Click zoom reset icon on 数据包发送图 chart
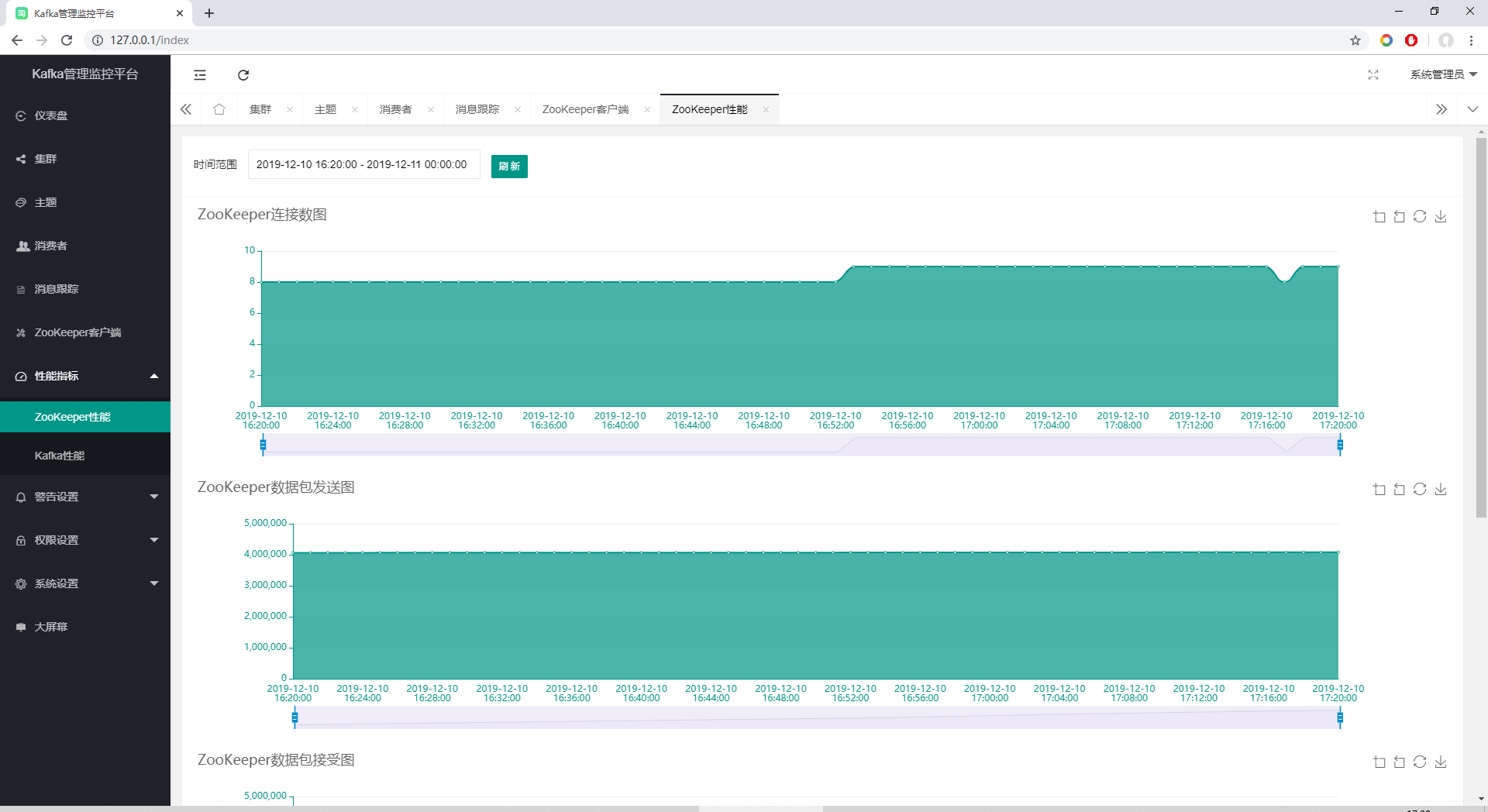Screen dimensions: 1488x812 [1399, 490]
